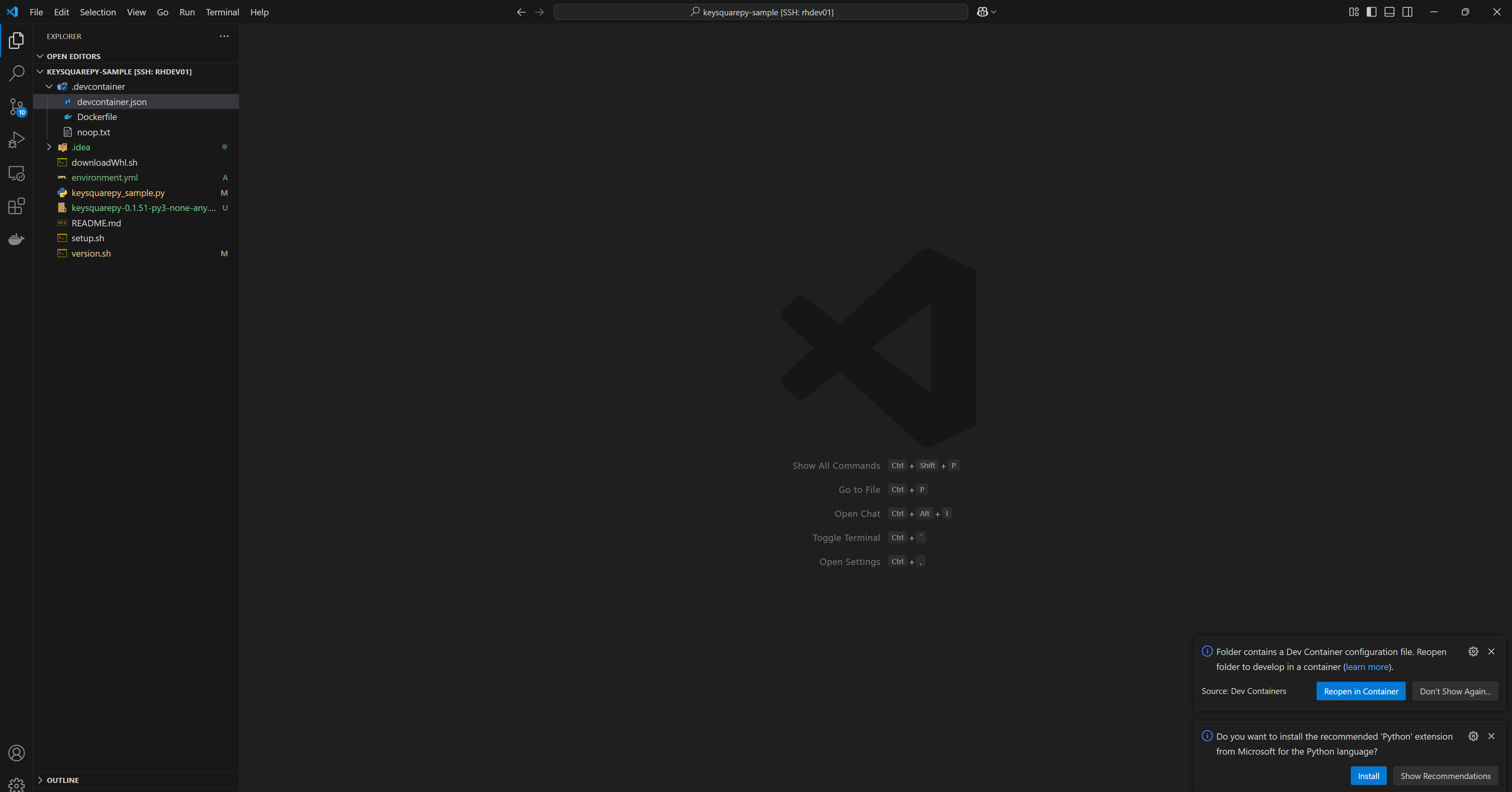Click the learn more link in the notification
This screenshot has width=1512, height=792.
click(x=1366, y=666)
